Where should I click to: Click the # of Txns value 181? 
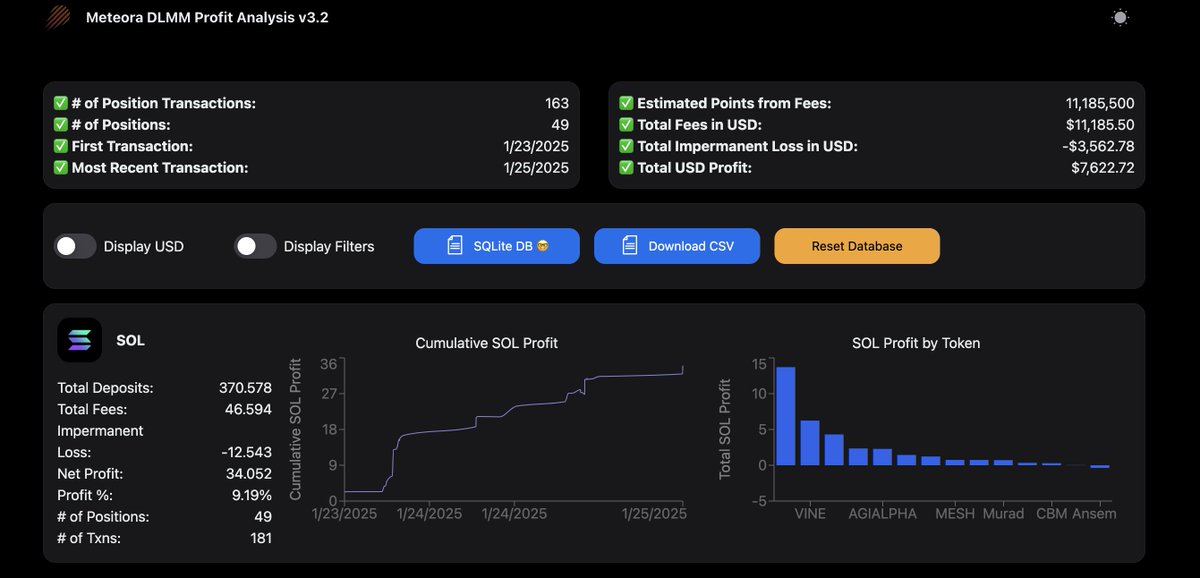point(260,538)
